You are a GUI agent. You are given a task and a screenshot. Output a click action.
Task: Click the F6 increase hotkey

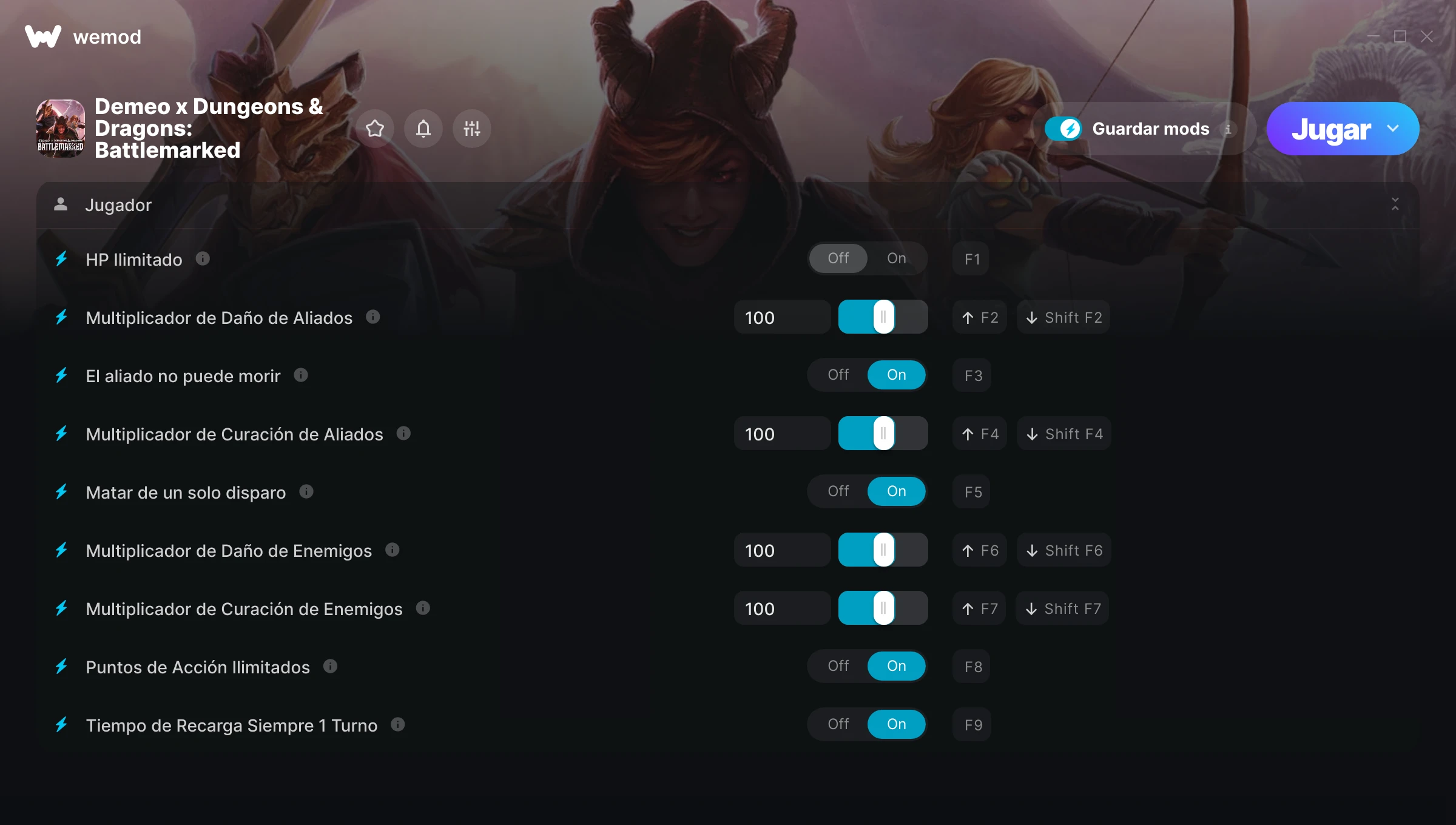tap(980, 550)
